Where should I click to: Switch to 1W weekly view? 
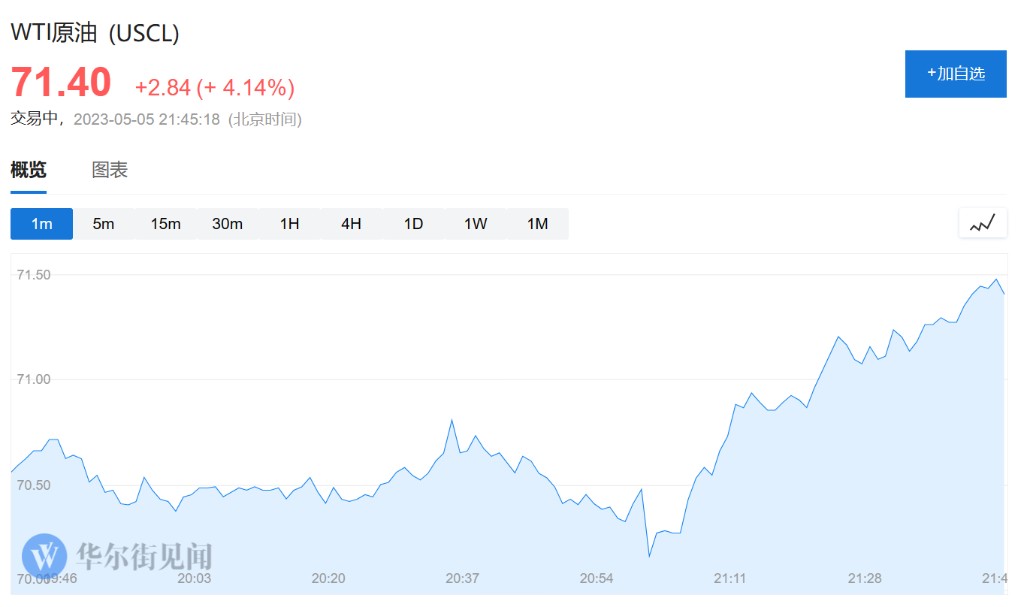coord(475,224)
